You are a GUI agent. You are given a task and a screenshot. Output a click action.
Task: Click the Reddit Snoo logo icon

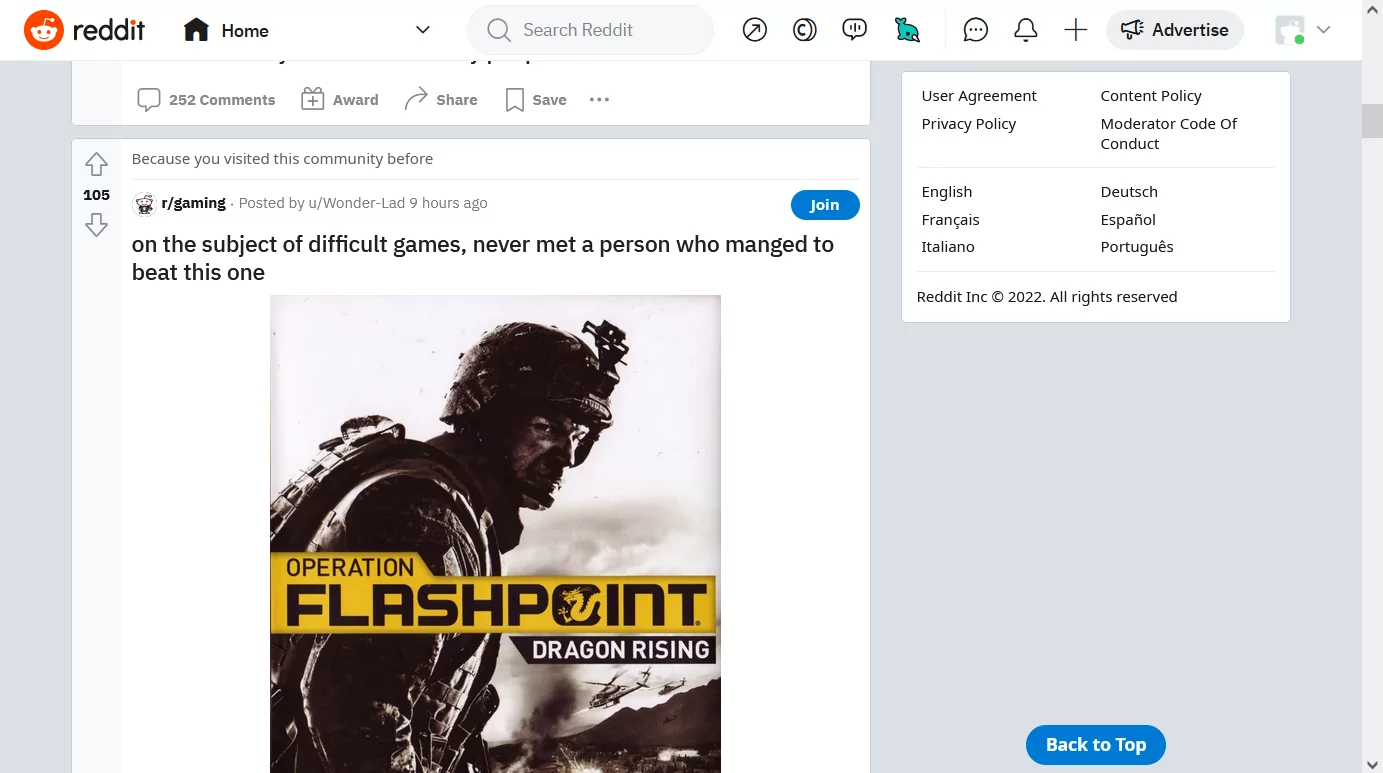[44, 30]
